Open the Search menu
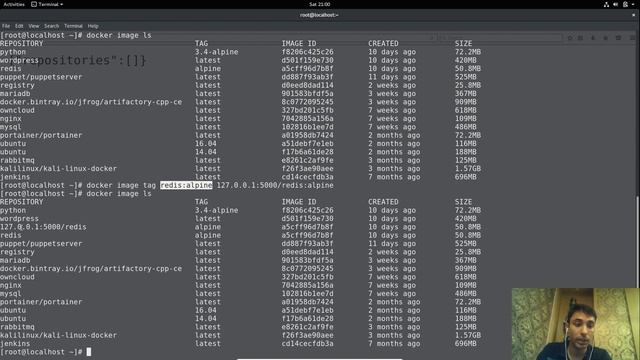The width and height of the screenshot is (640, 360). [51, 26]
